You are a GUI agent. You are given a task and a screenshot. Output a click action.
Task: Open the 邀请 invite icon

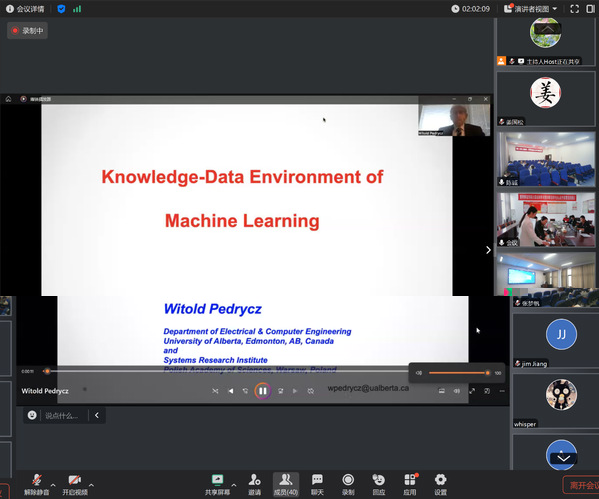tap(254, 484)
